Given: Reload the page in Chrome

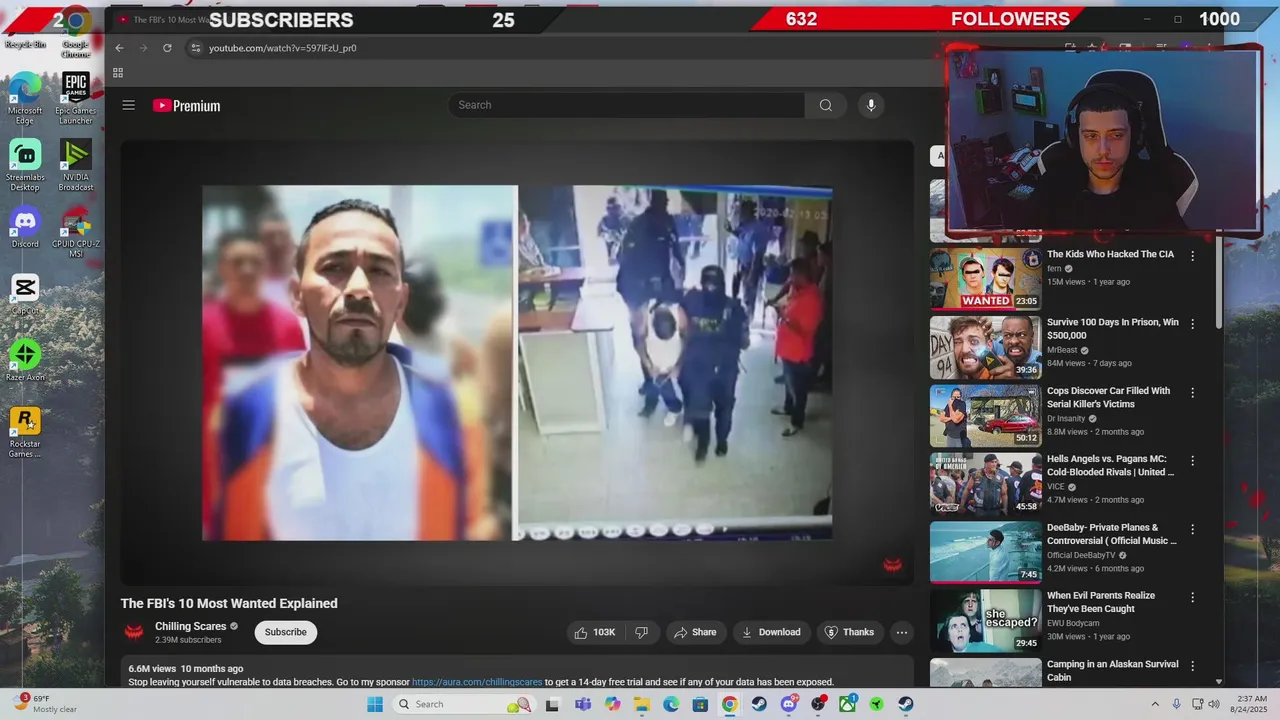Looking at the screenshot, I should tap(167, 48).
